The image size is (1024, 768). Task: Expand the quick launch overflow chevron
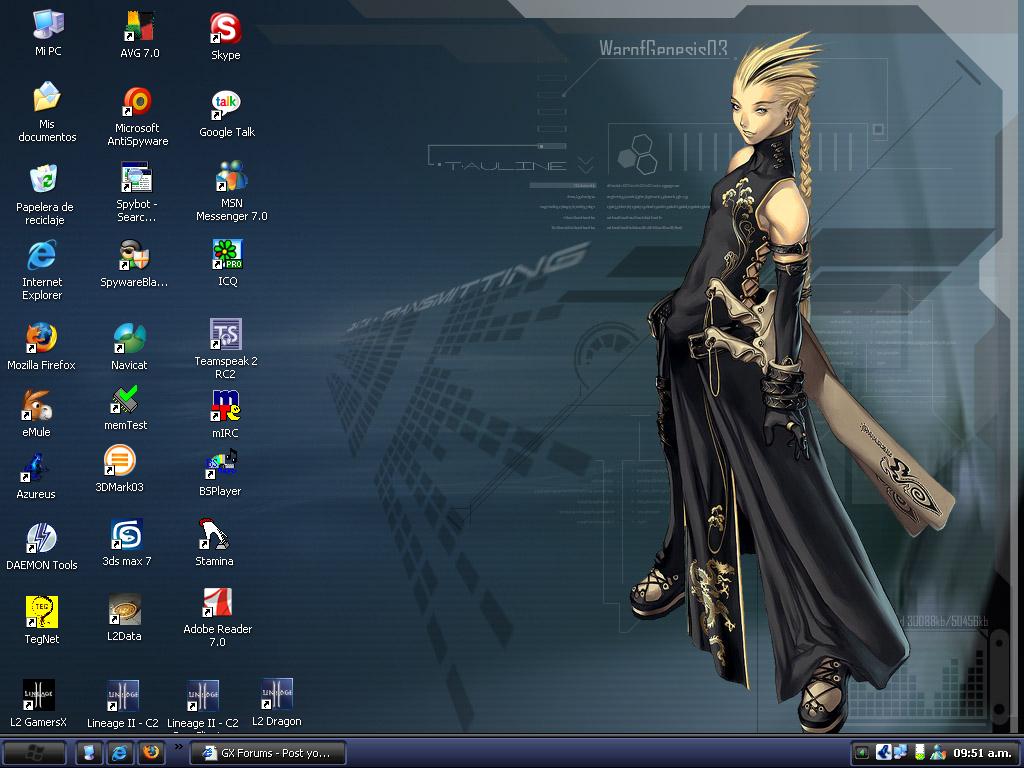click(x=178, y=746)
